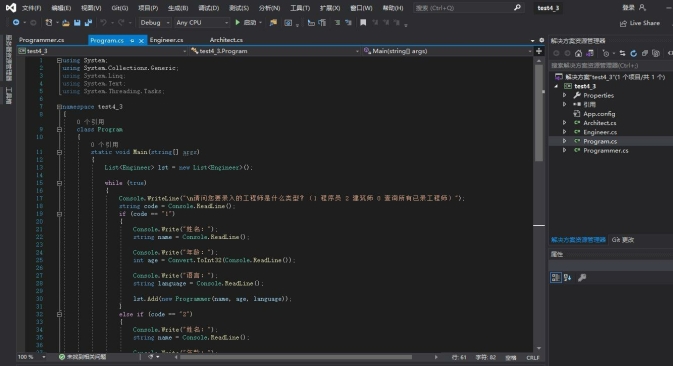Viewport: 673px width, 366px height.
Task: Open the 工具(T) menu
Action: point(300,8)
